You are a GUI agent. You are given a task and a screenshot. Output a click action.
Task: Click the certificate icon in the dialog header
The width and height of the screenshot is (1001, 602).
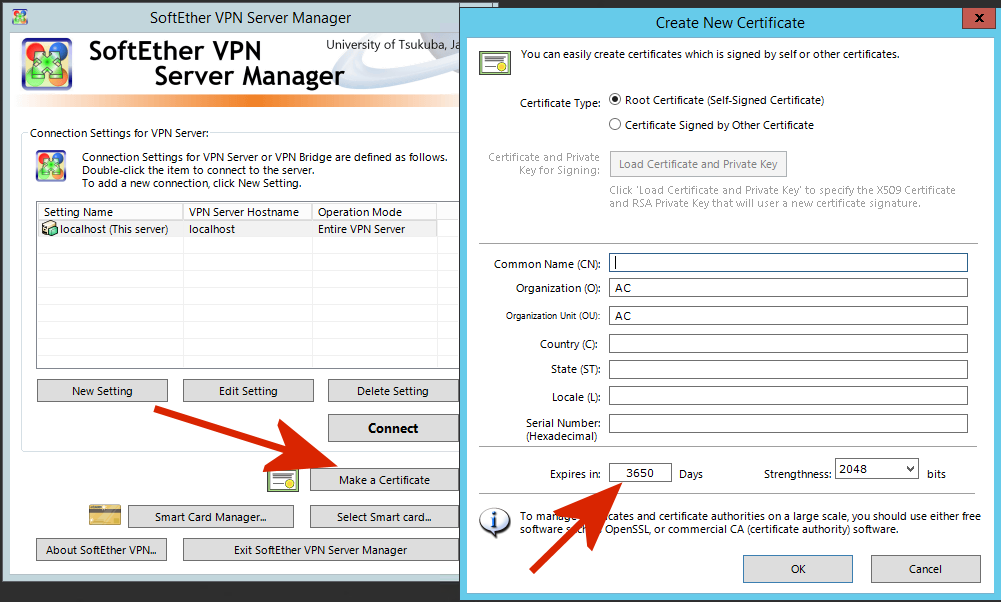pyautogui.click(x=494, y=61)
